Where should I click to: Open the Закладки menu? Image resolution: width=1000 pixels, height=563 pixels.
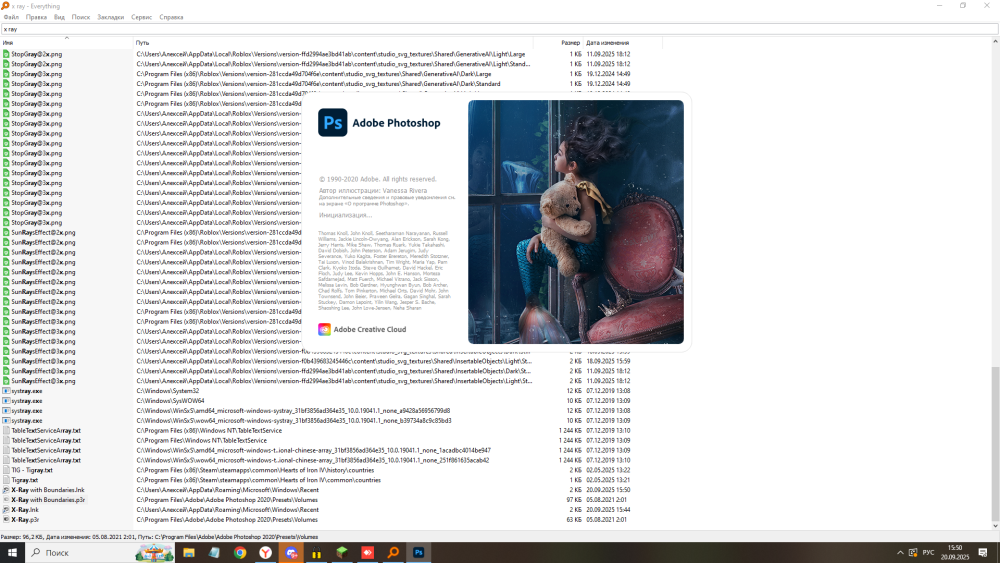(110, 17)
